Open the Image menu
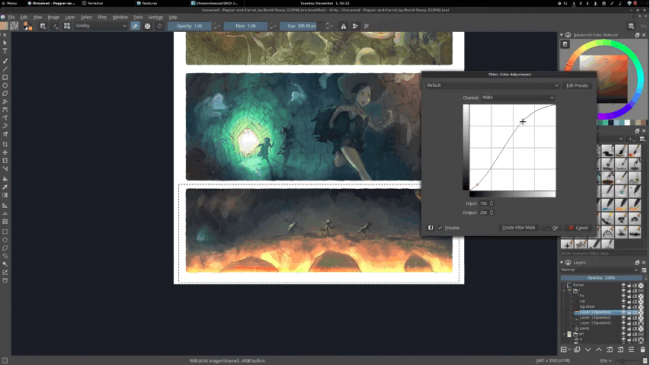Image resolution: width=650 pixels, height=365 pixels. coord(53,17)
